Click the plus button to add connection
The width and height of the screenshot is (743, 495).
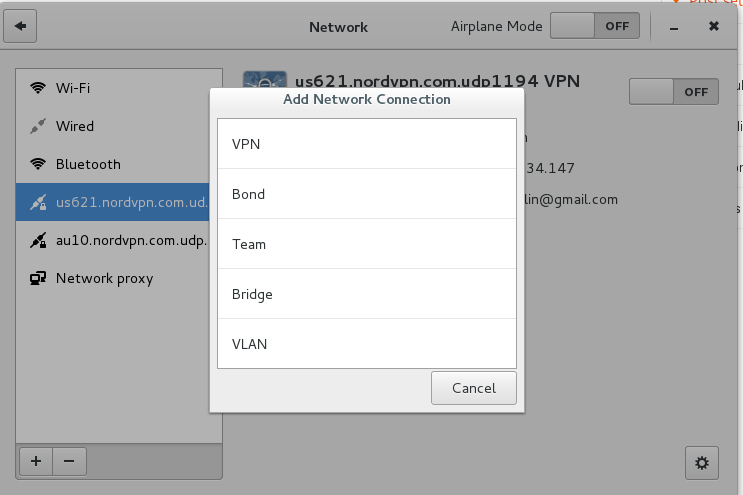(36, 461)
